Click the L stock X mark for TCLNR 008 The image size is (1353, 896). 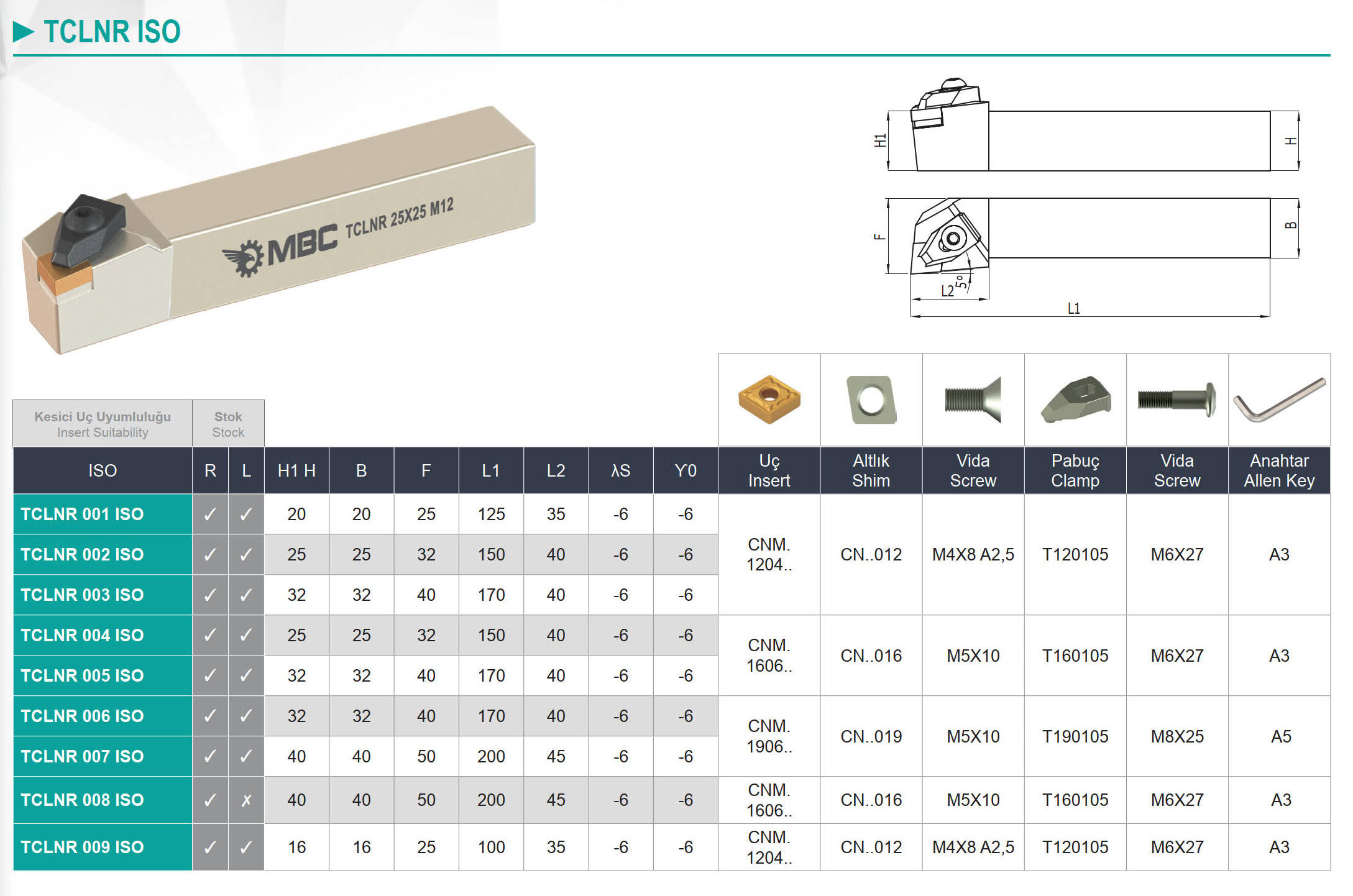click(x=246, y=800)
